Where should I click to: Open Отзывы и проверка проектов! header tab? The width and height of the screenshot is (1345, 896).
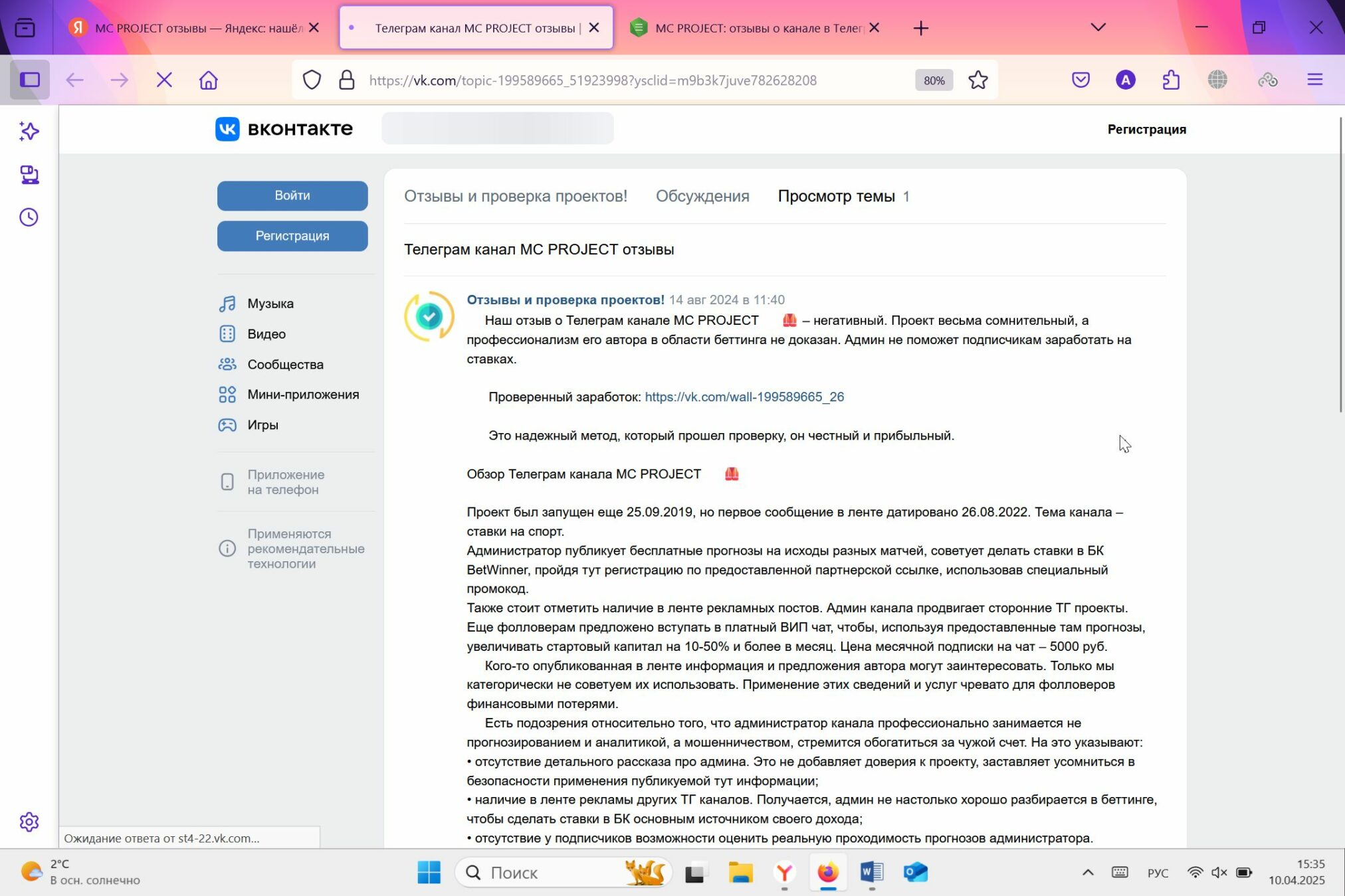point(516,196)
